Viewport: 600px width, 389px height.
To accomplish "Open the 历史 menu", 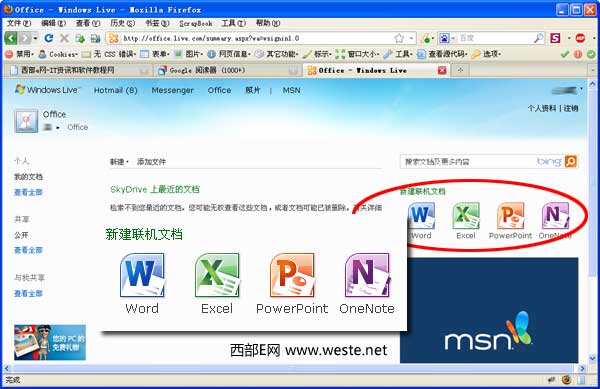I will pos(122,23).
